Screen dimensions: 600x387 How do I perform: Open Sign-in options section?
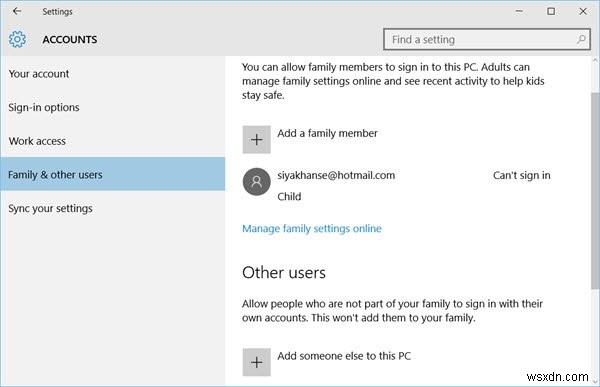pos(112,107)
